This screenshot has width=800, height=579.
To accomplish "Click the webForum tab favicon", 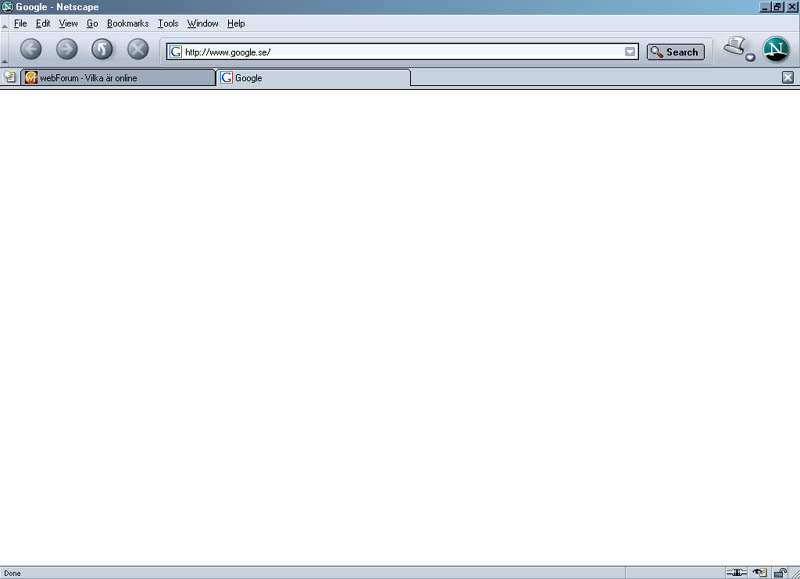I will click(31, 78).
